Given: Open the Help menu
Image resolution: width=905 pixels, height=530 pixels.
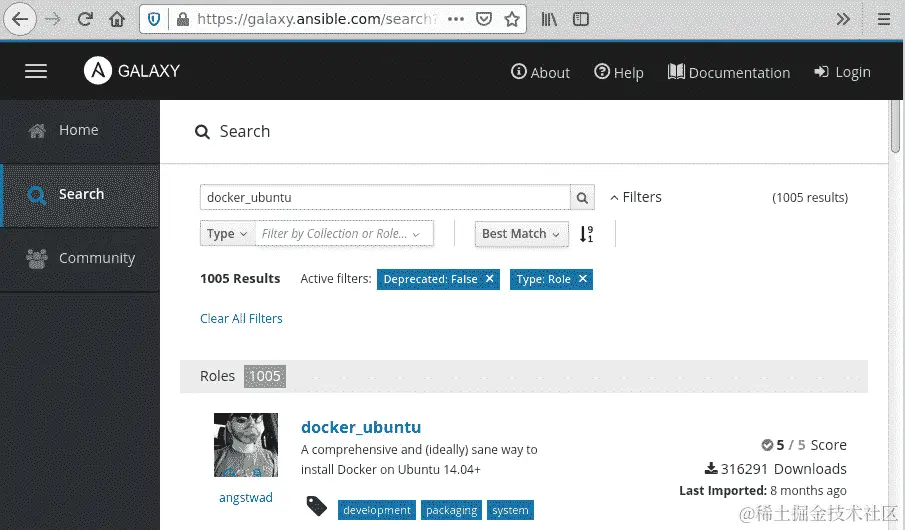Looking at the screenshot, I should (619, 72).
